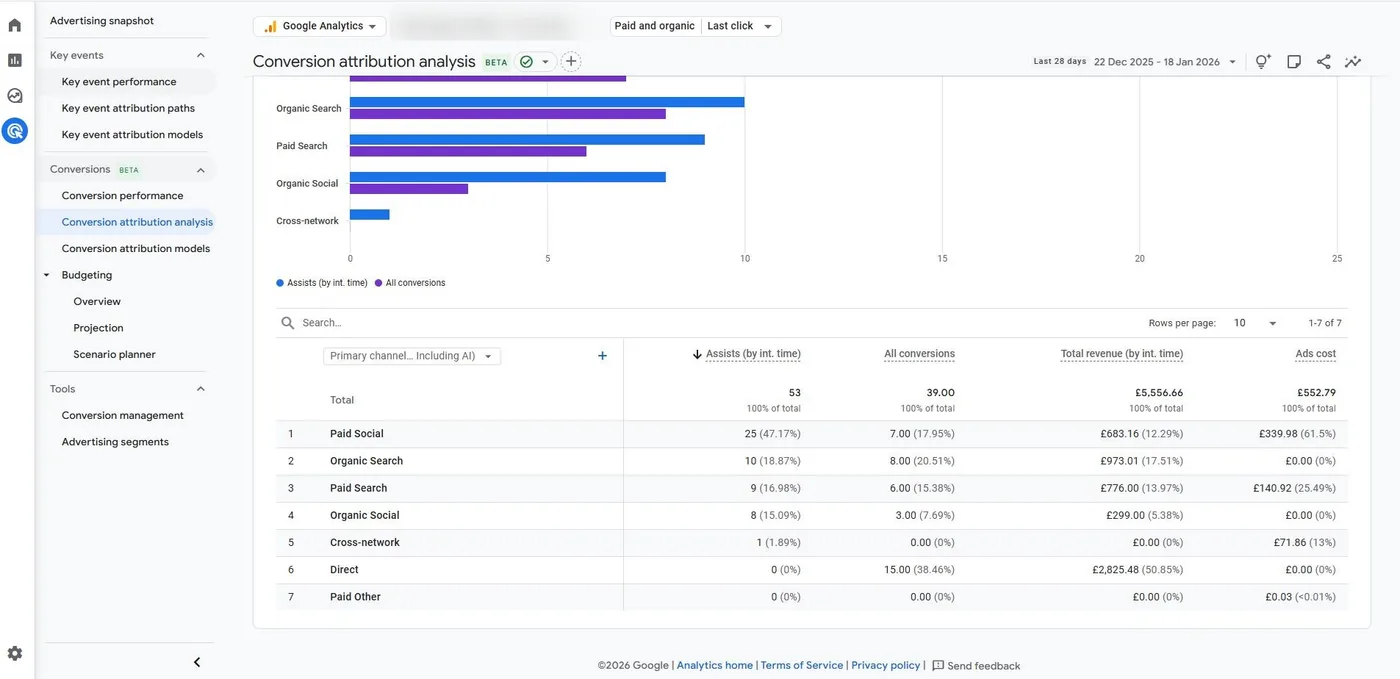The image size is (1400, 679).
Task: Open the Home icon in left rail
Action: pos(14,25)
